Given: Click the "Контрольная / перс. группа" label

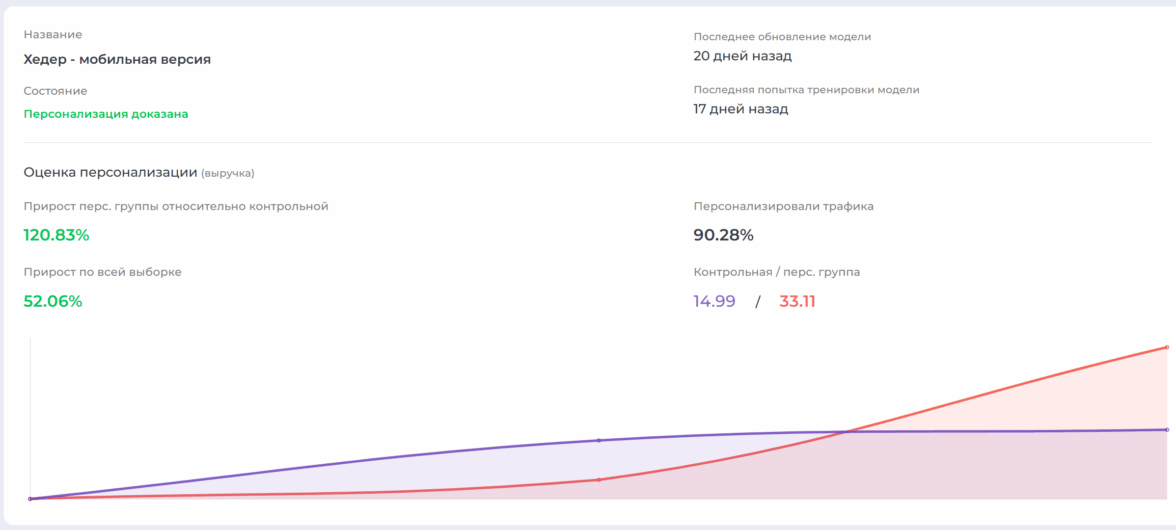Looking at the screenshot, I should (776, 271).
